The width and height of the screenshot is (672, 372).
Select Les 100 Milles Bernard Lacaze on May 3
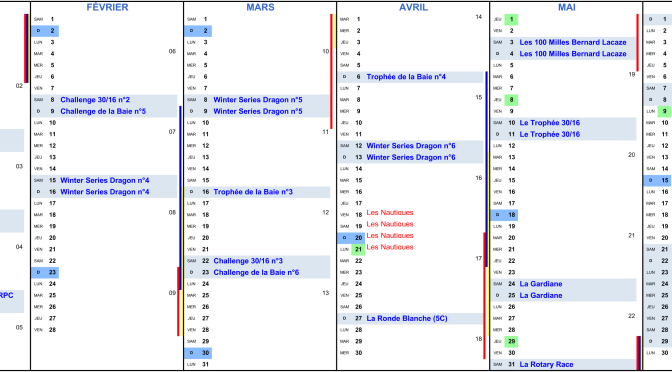[573, 42]
